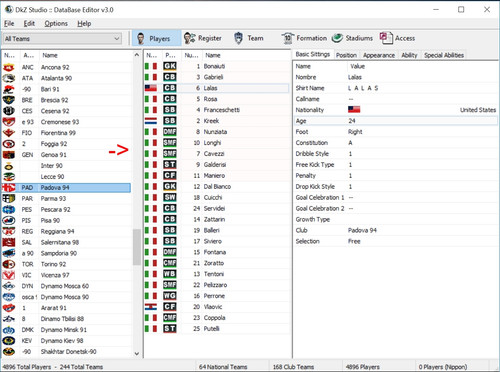Viewport: 500px width, 372px height.
Task: Click the DMF badge for Nunziata
Action: pos(170,132)
